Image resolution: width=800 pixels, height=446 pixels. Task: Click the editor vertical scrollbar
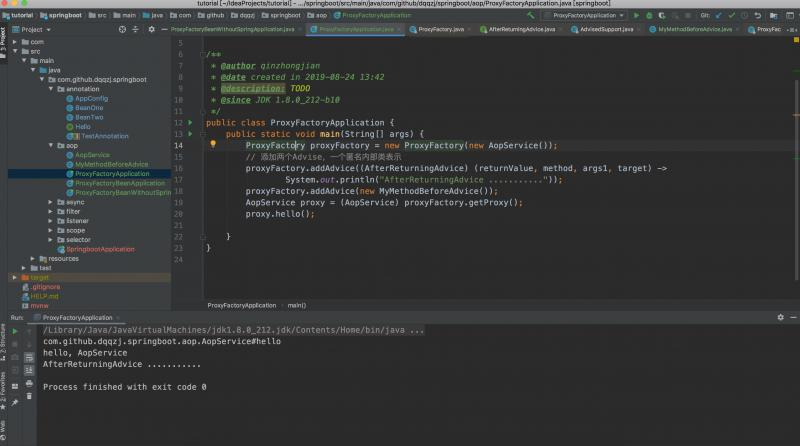point(796,179)
